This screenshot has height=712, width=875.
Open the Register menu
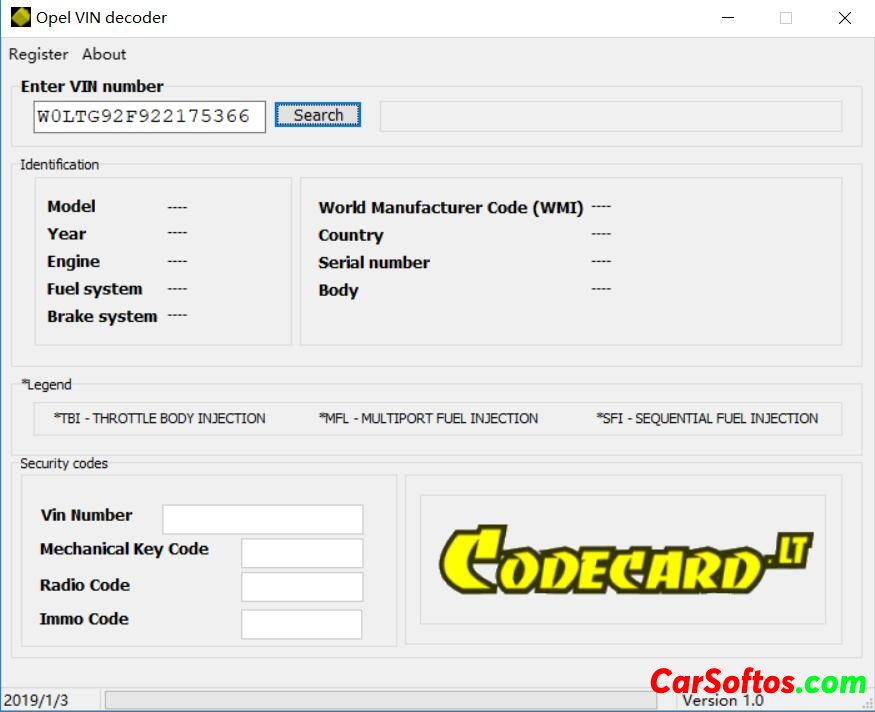tap(38, 54)
